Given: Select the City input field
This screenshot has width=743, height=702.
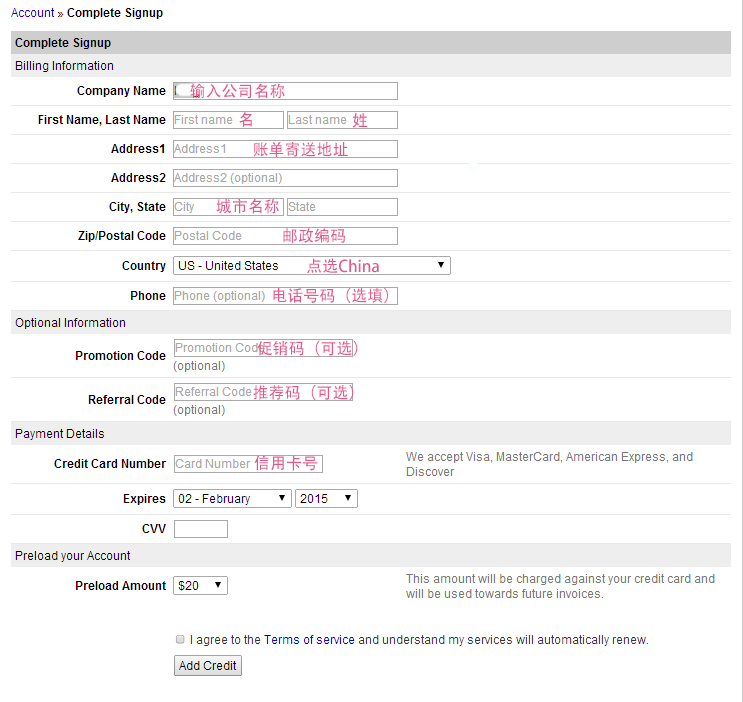Looking at the screenshot, I should [x=228, y=207].
